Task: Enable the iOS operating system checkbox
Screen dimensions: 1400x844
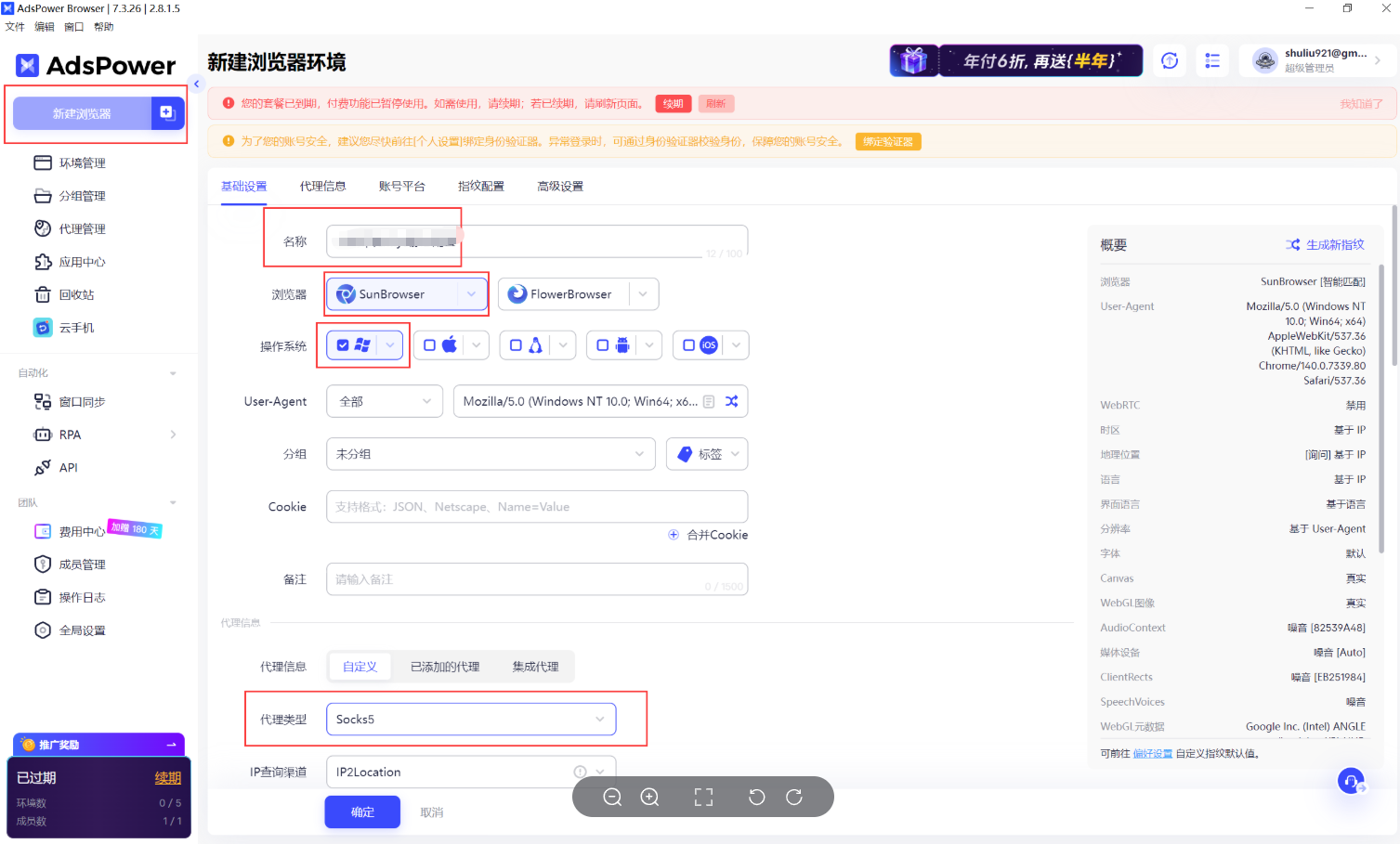Action: point(688,345)
